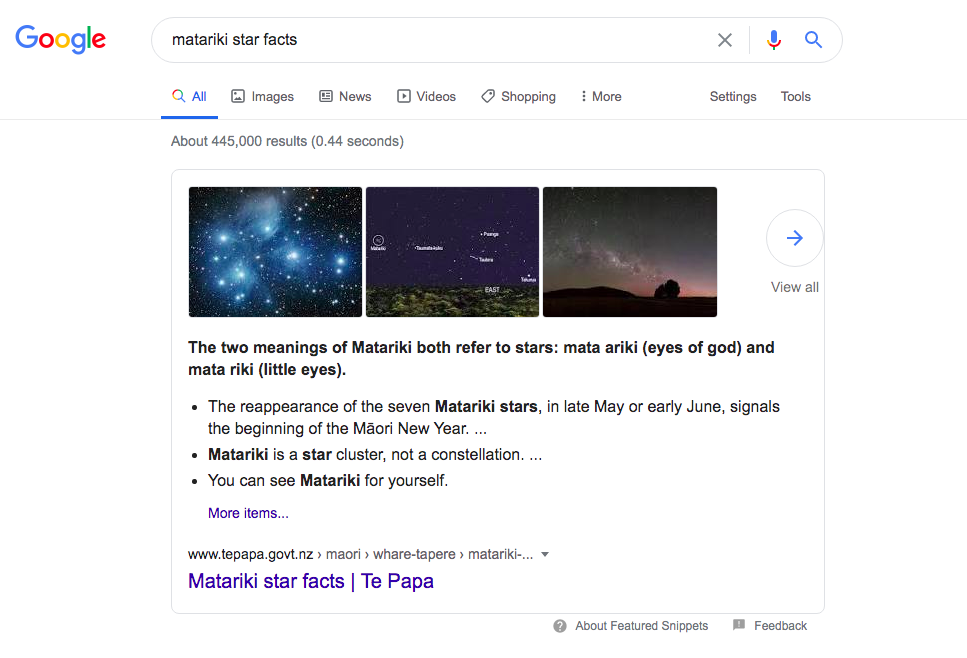Viewport: 967px width, 658px height.
Task: Open the Videos tab
Action: pyautogui.click(x=426, y=97)
